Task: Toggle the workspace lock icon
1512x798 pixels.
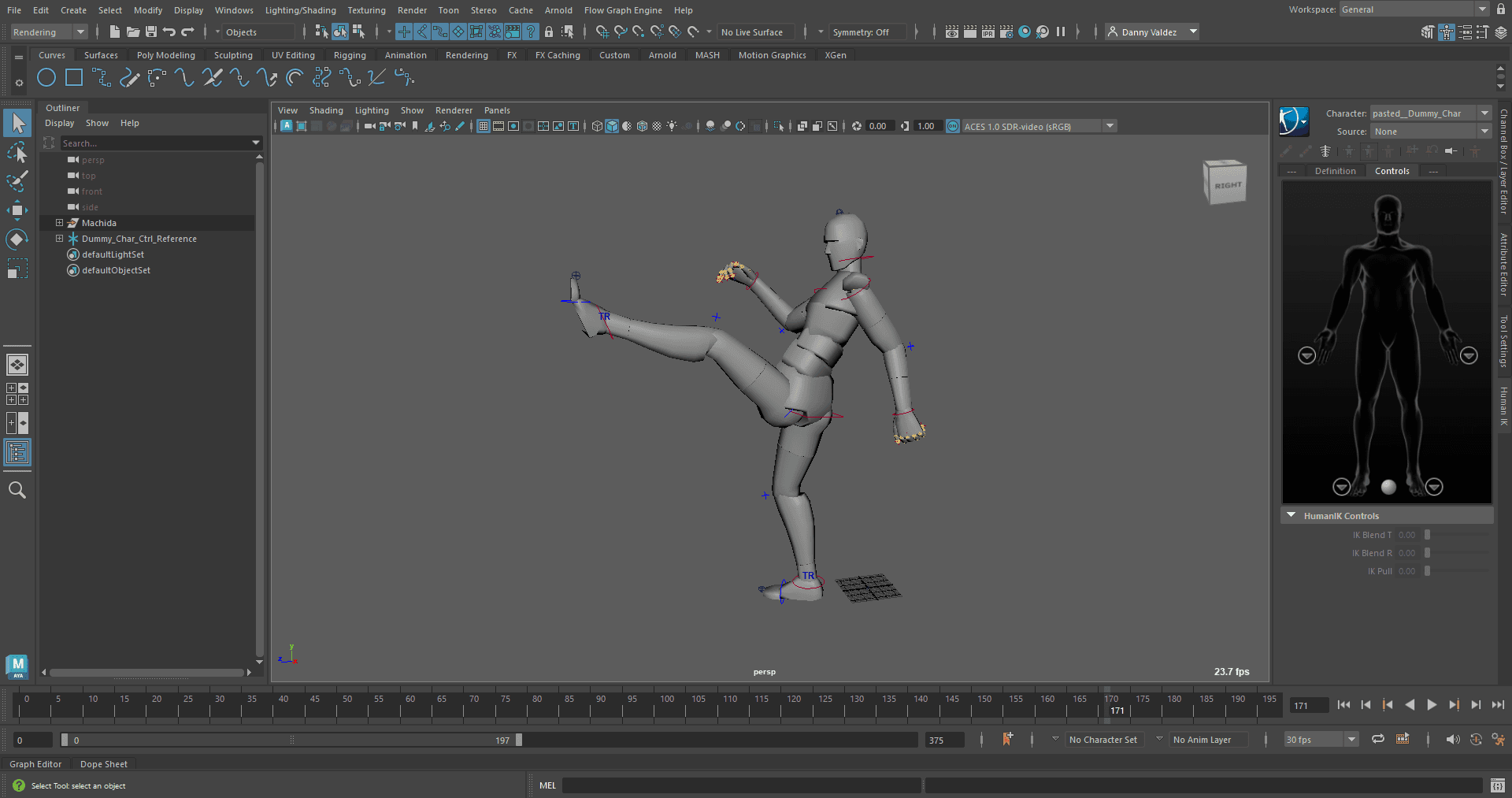Action: (1501, 9)
